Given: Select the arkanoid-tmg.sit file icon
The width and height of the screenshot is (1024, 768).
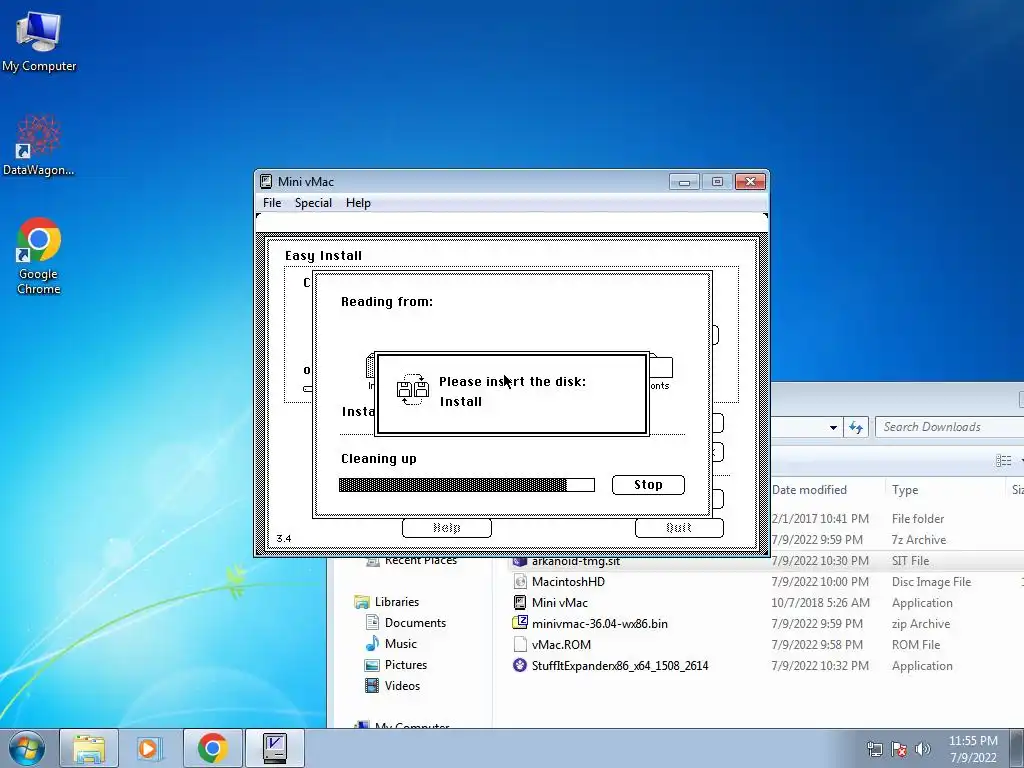Looking at the screenshot, I should pos(520,560).
